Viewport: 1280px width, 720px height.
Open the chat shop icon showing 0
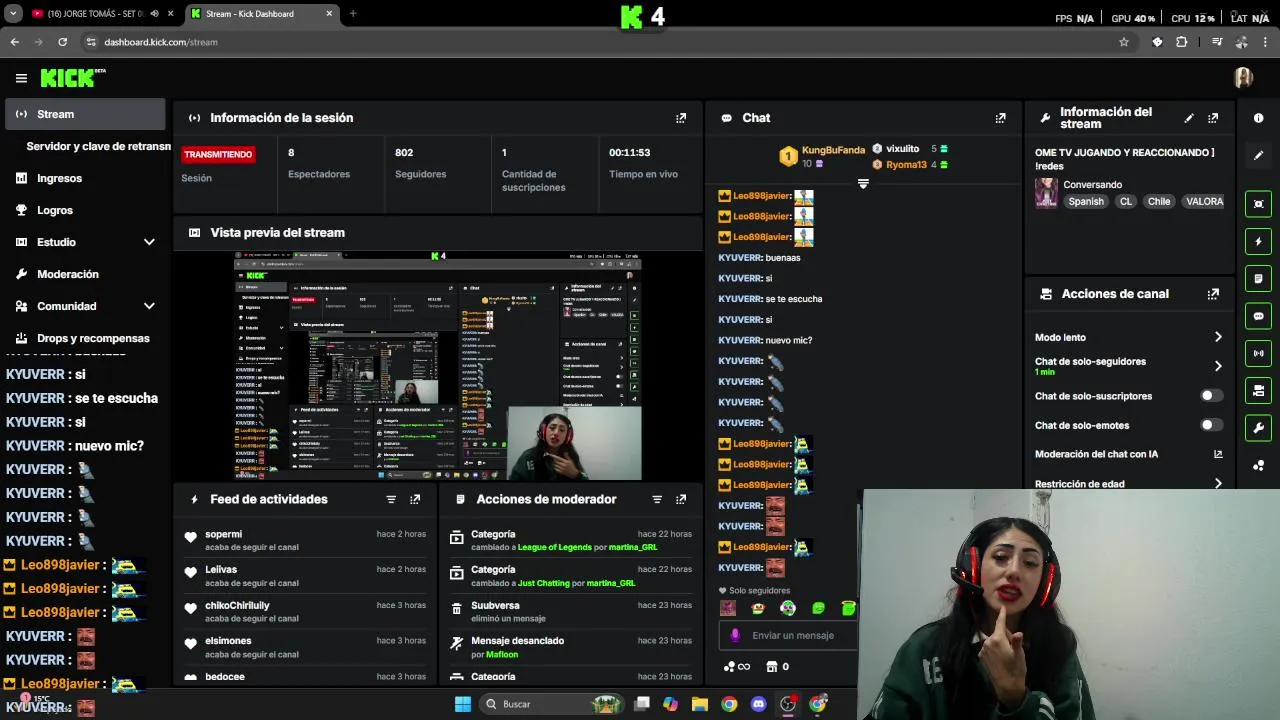tap(777, 666)
